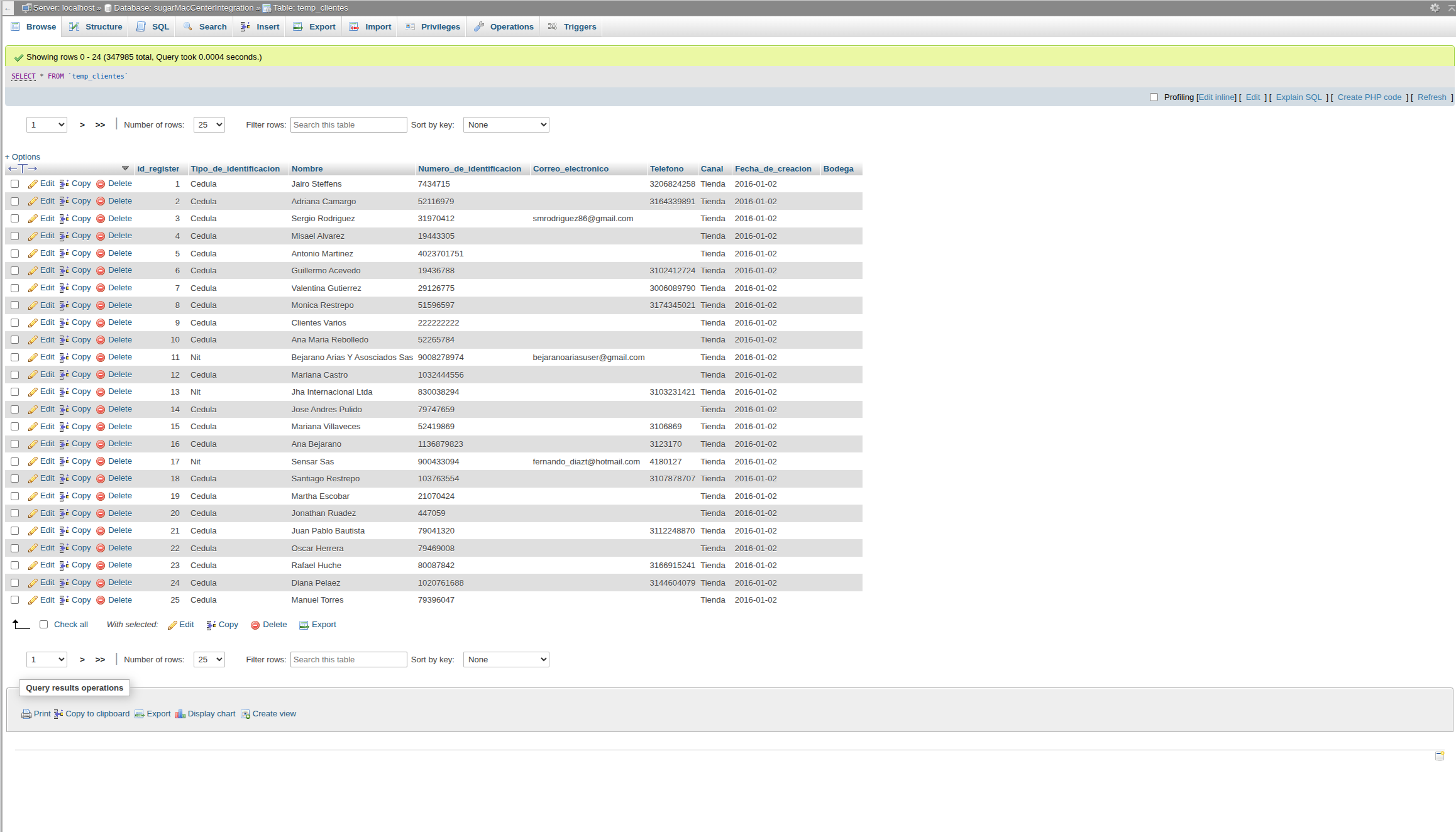This screenshot has height=832, width=1456.
Task: Open page settings via the gear icon
Action: [1434, 8]
